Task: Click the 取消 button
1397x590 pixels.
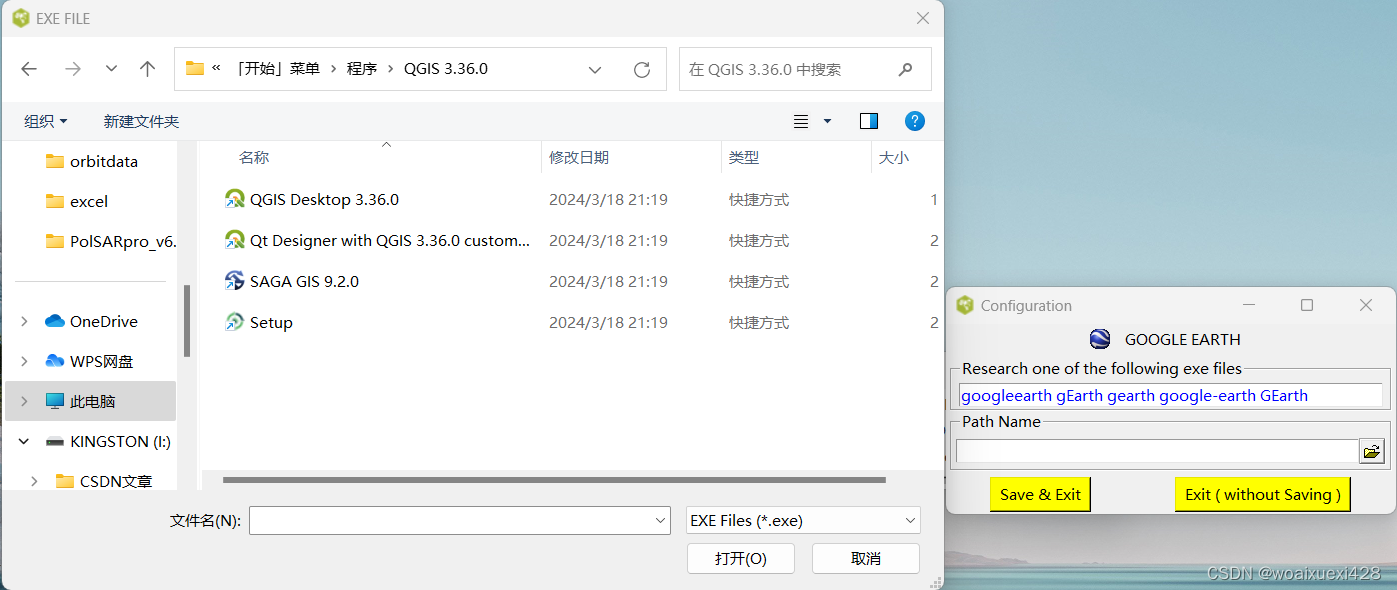Action: click(x=866, y=558)
